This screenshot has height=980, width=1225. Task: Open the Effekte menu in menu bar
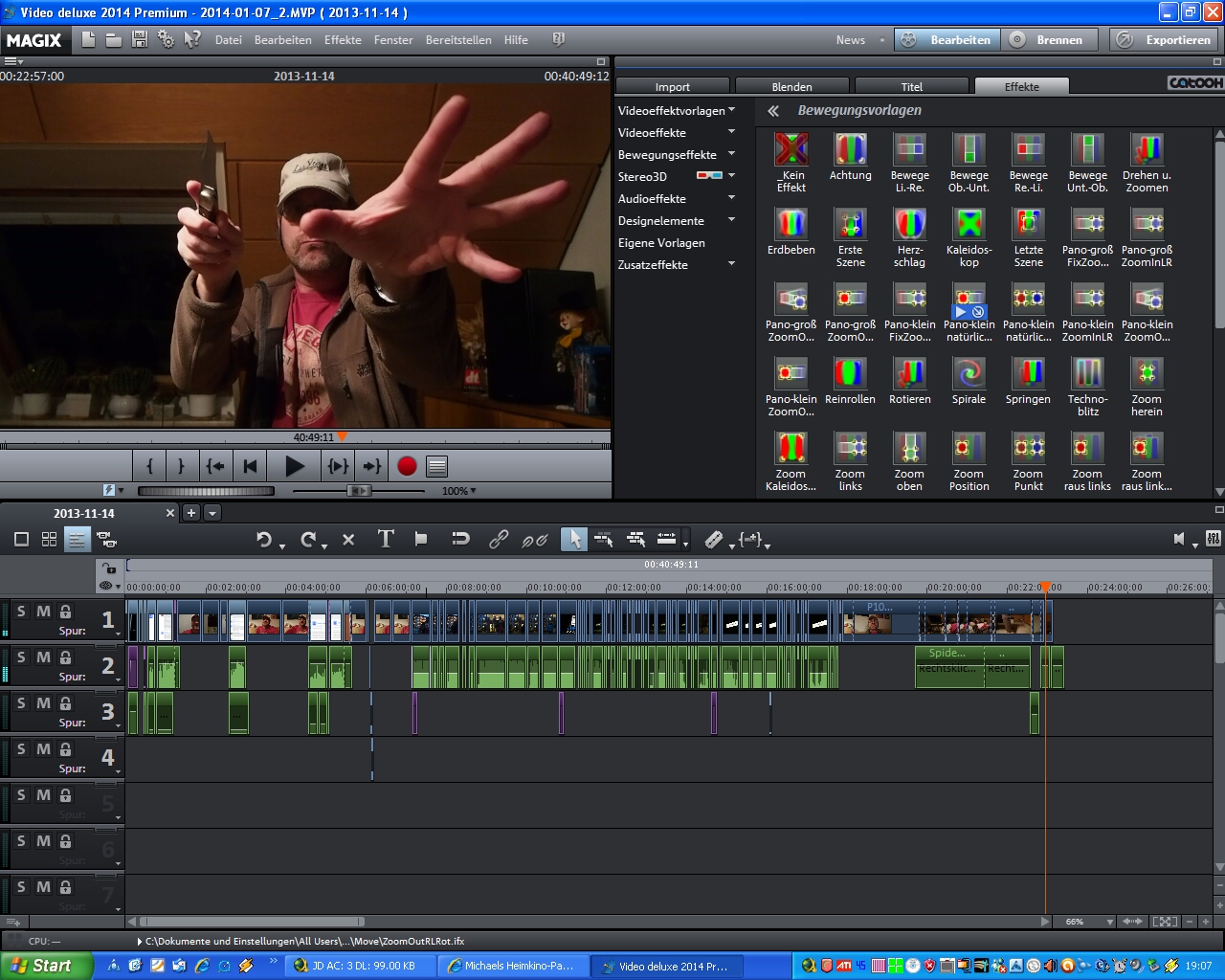click(343, 40)
